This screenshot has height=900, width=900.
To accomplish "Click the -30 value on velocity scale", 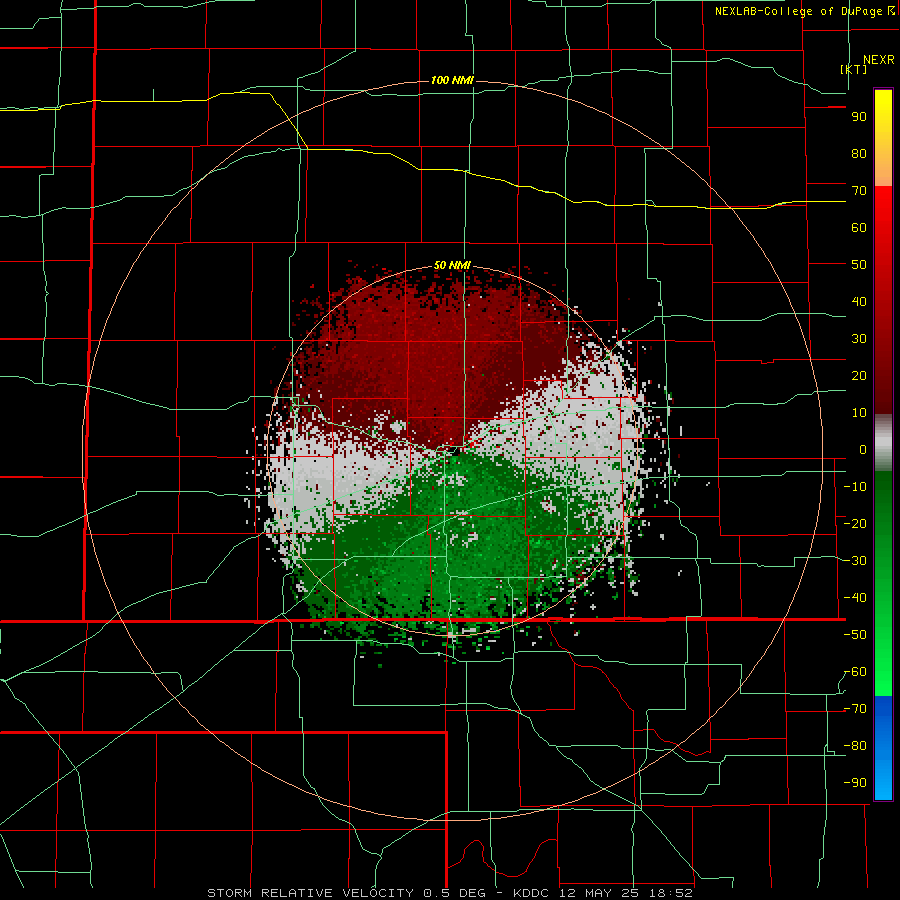I will [x=855, y=561].
